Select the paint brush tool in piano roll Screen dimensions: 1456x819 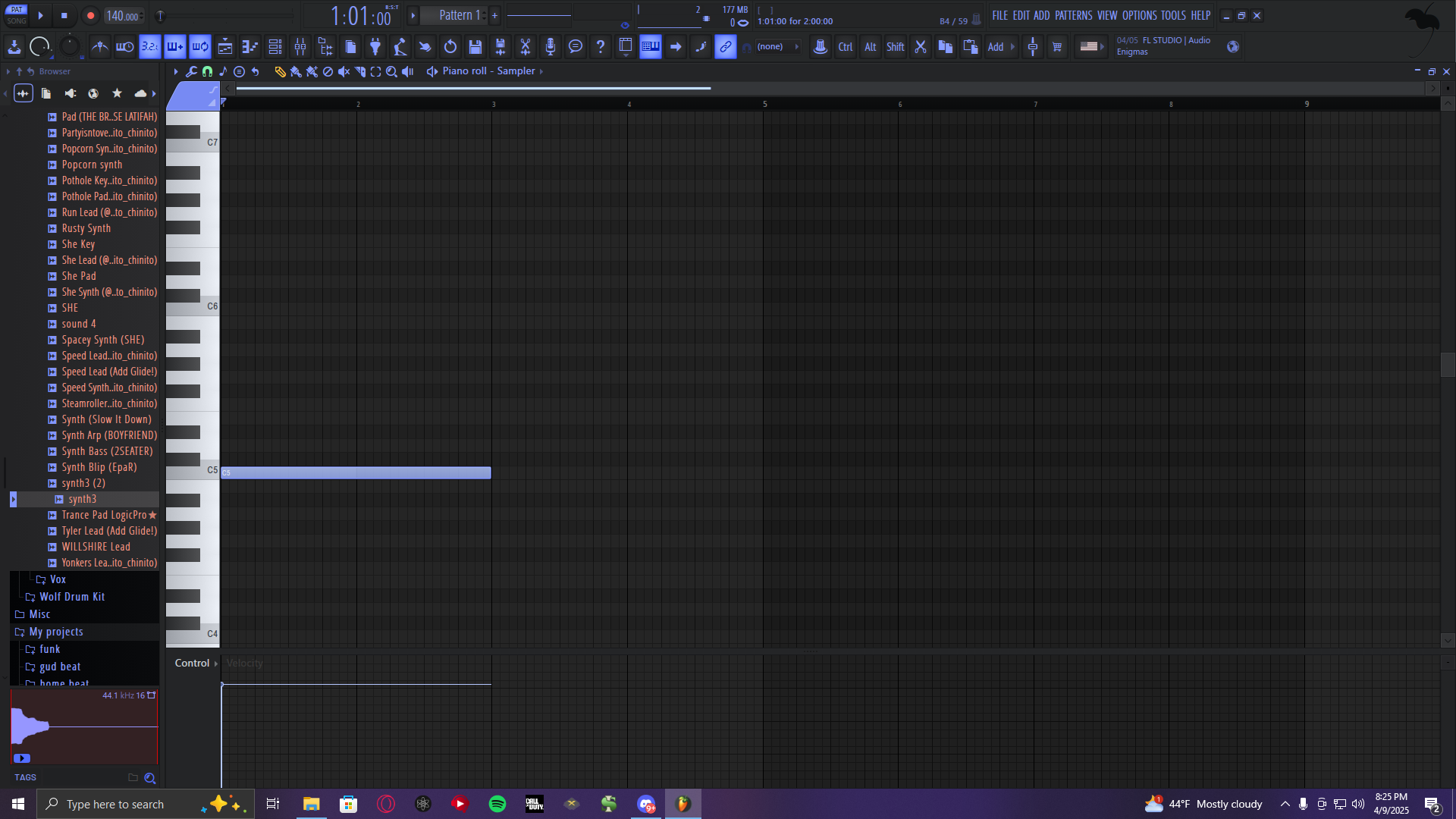[296, 71]
